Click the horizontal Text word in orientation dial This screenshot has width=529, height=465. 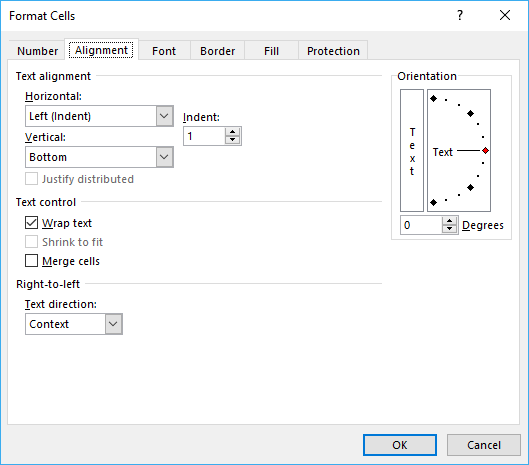[x=443, y=152]
